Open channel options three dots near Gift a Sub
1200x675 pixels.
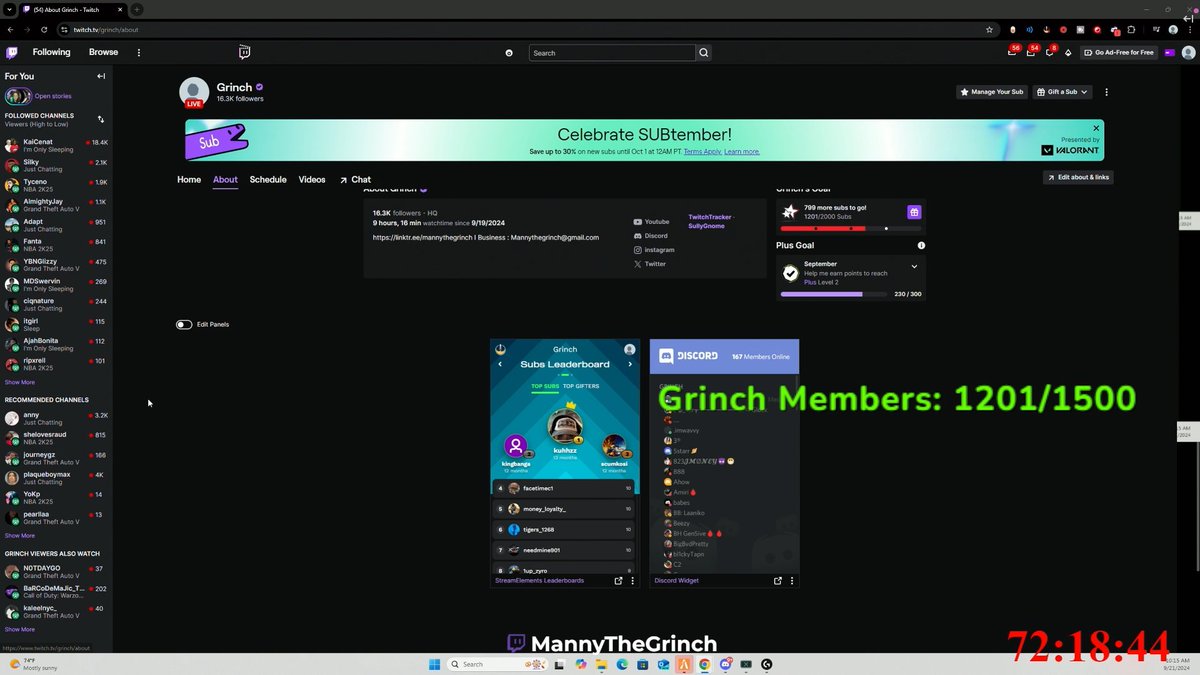(1106, 92)
